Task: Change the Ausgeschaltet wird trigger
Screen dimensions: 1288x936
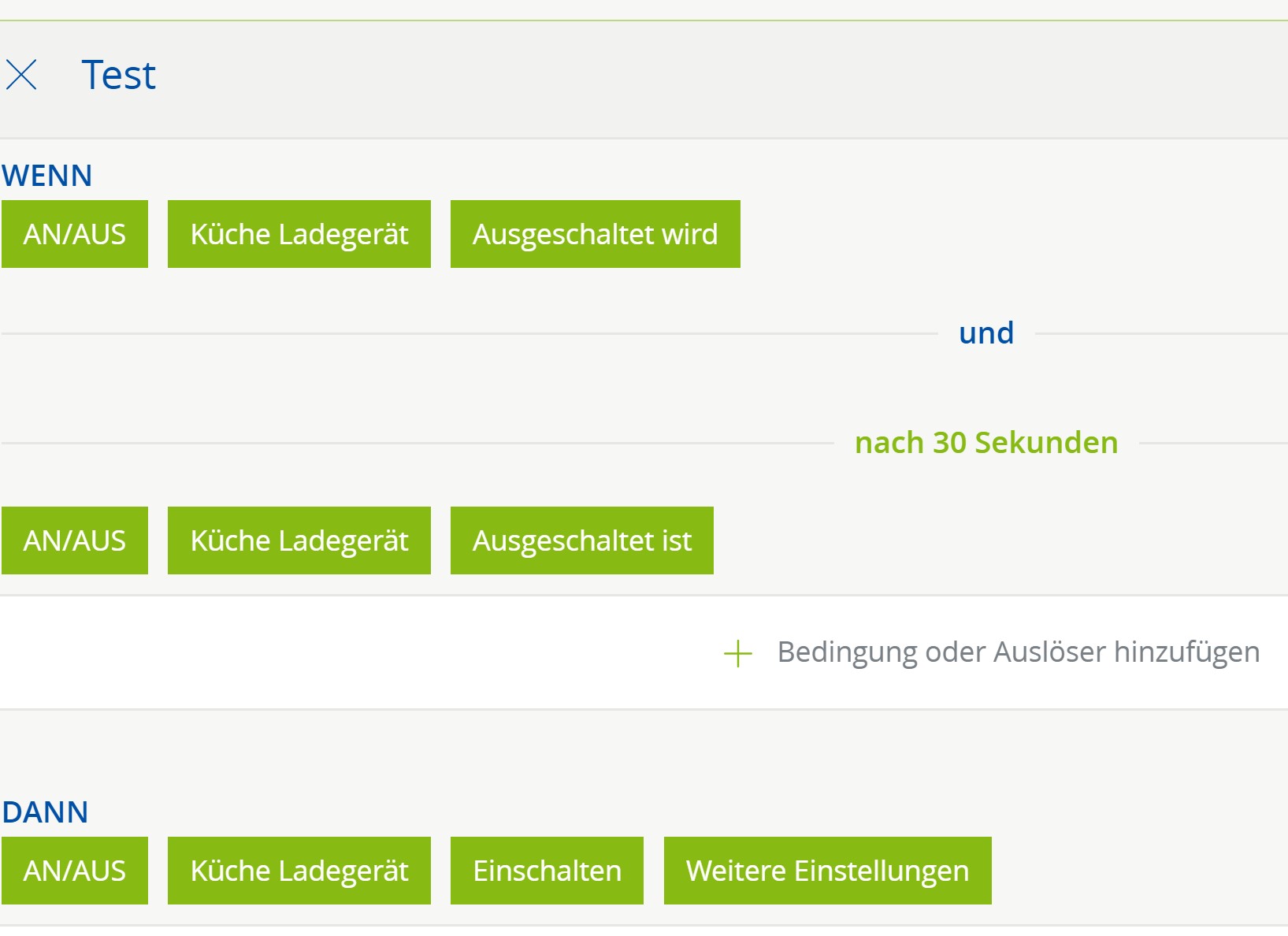Action: click(595, 234)
